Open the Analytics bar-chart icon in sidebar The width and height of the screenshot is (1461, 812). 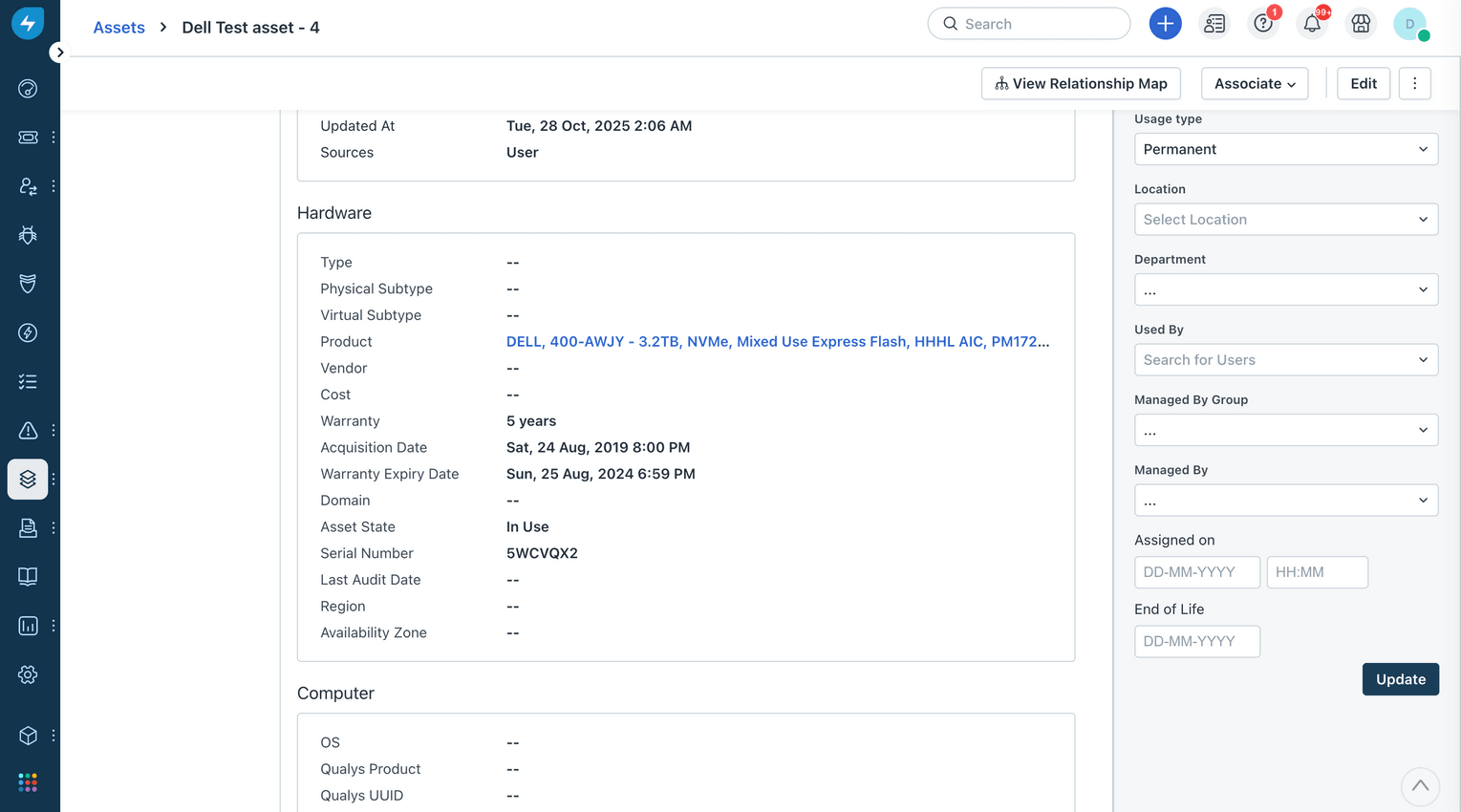click(x=28, y=625)
